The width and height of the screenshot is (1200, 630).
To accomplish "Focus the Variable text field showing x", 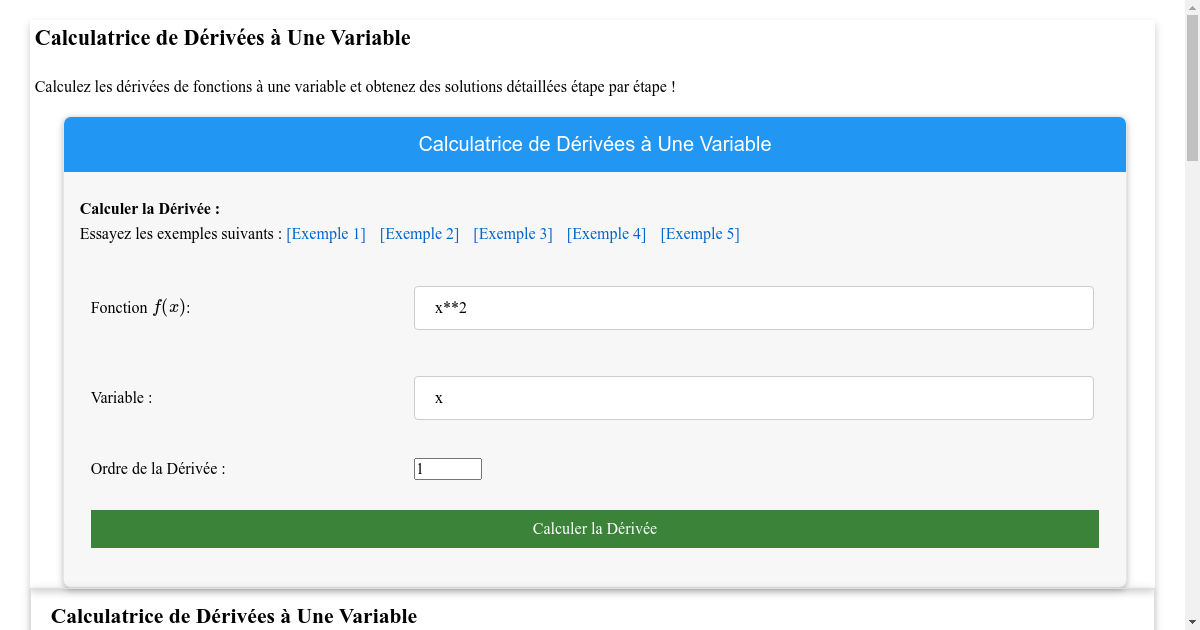I will [754, 397].
